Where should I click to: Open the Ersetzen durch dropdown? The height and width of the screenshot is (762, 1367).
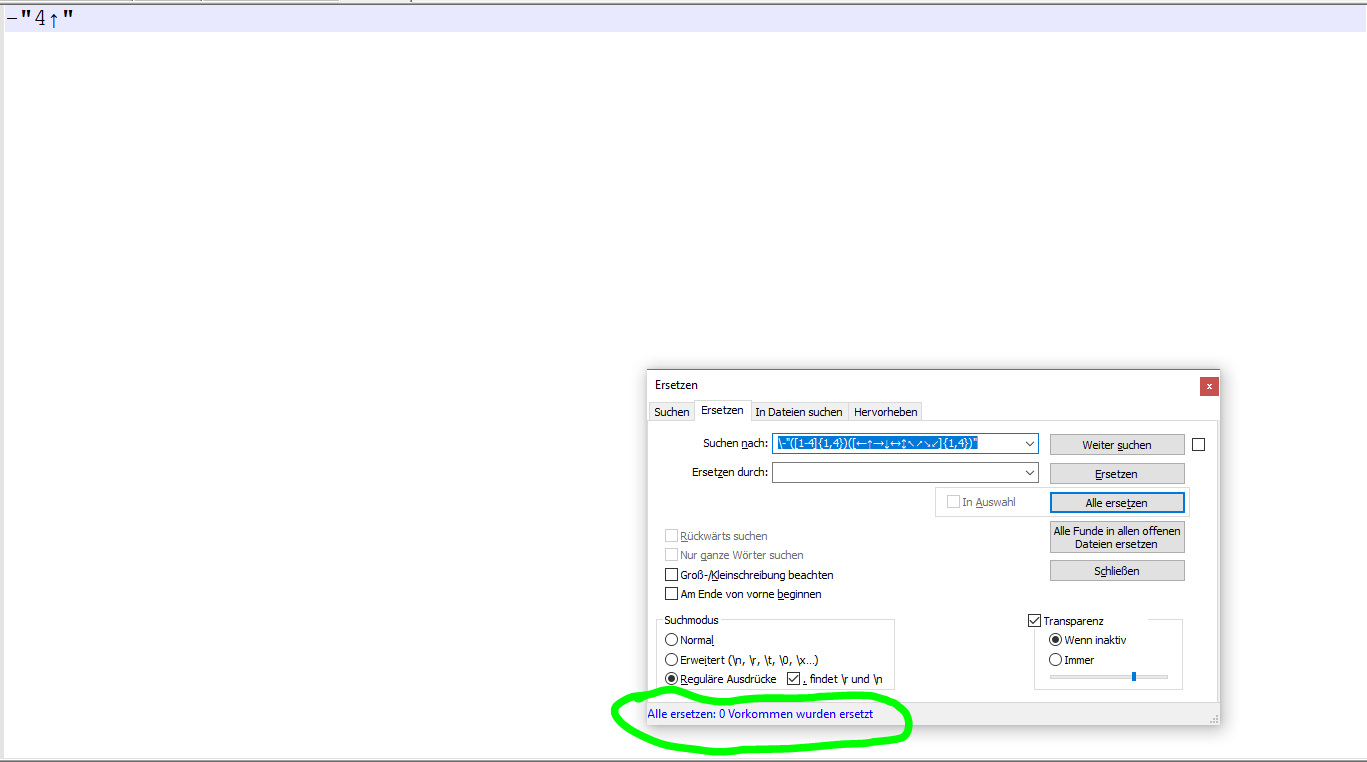[1028, 472]
